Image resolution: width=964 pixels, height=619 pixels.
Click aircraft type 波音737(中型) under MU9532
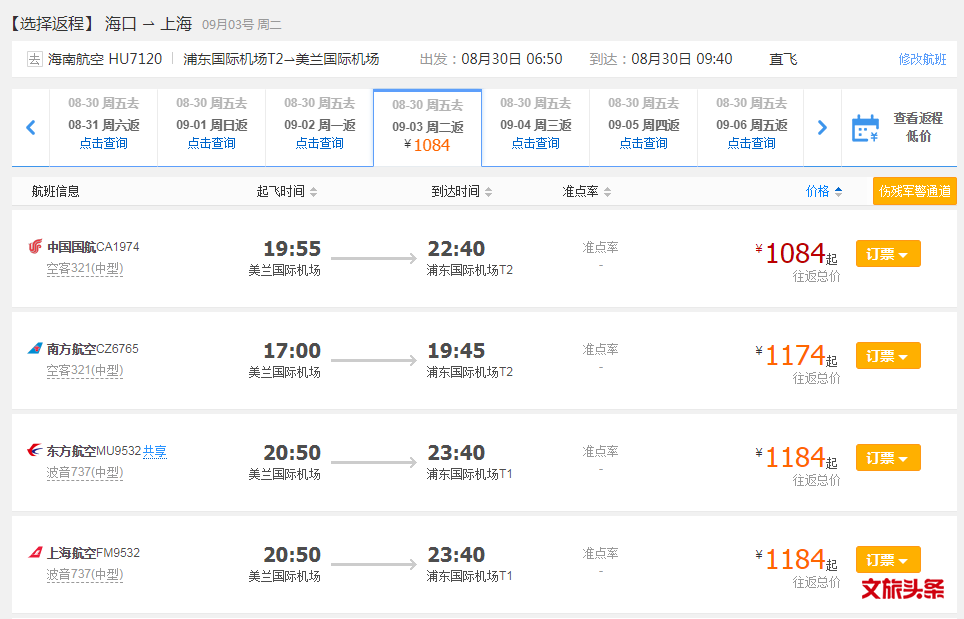(x=85, y=473)
